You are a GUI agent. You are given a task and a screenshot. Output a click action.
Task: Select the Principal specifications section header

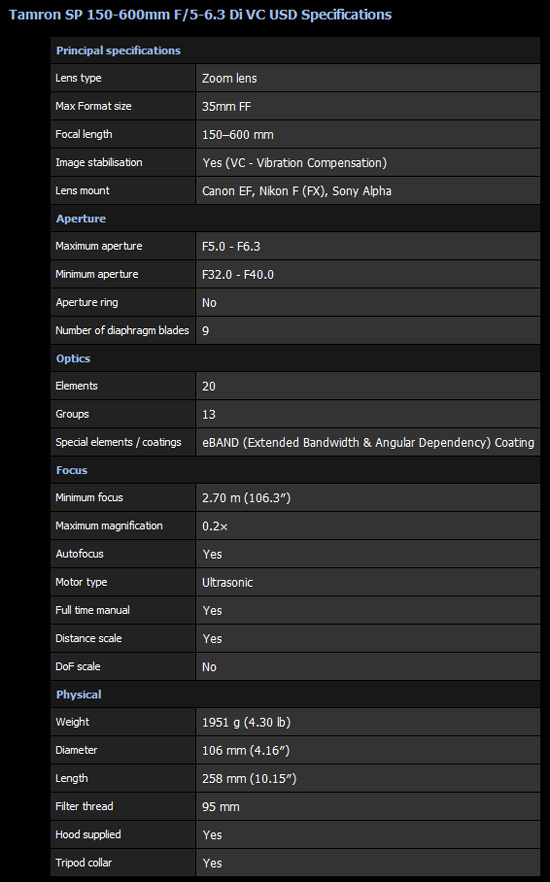point(118,51)
